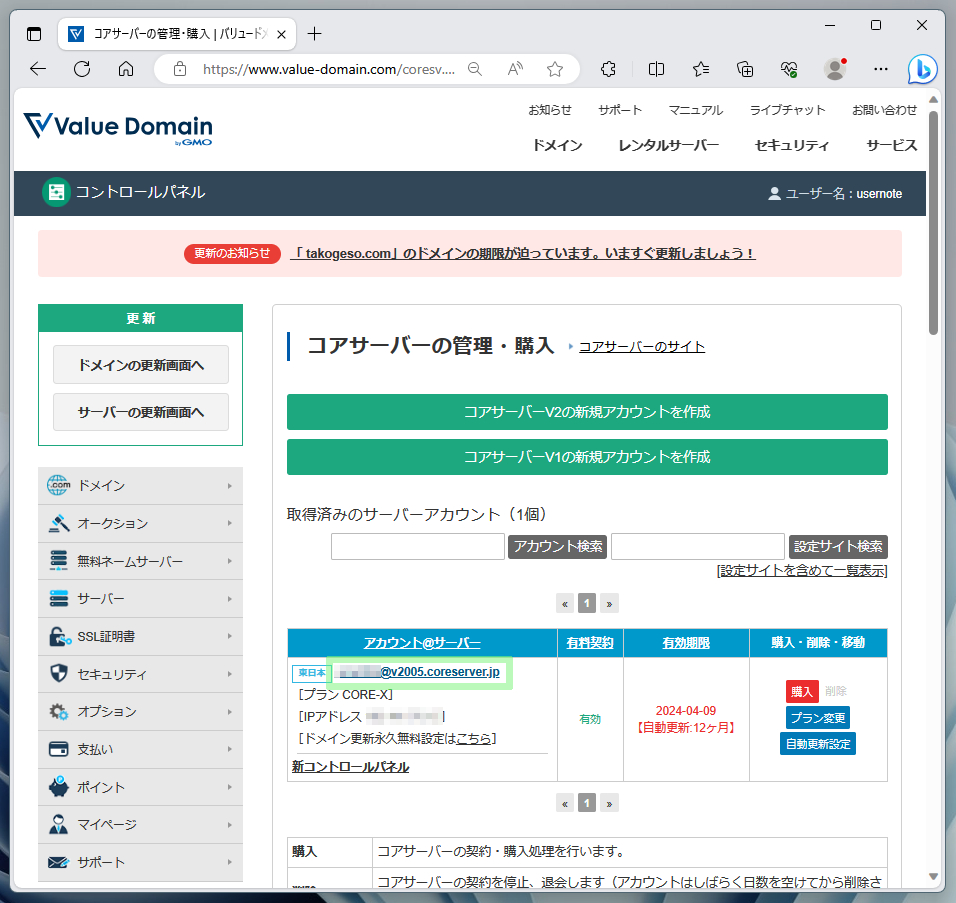Start Read aloud from address bar
This screenshot has height=903, width=956.
pyautogui.click(x=515, y=69)
